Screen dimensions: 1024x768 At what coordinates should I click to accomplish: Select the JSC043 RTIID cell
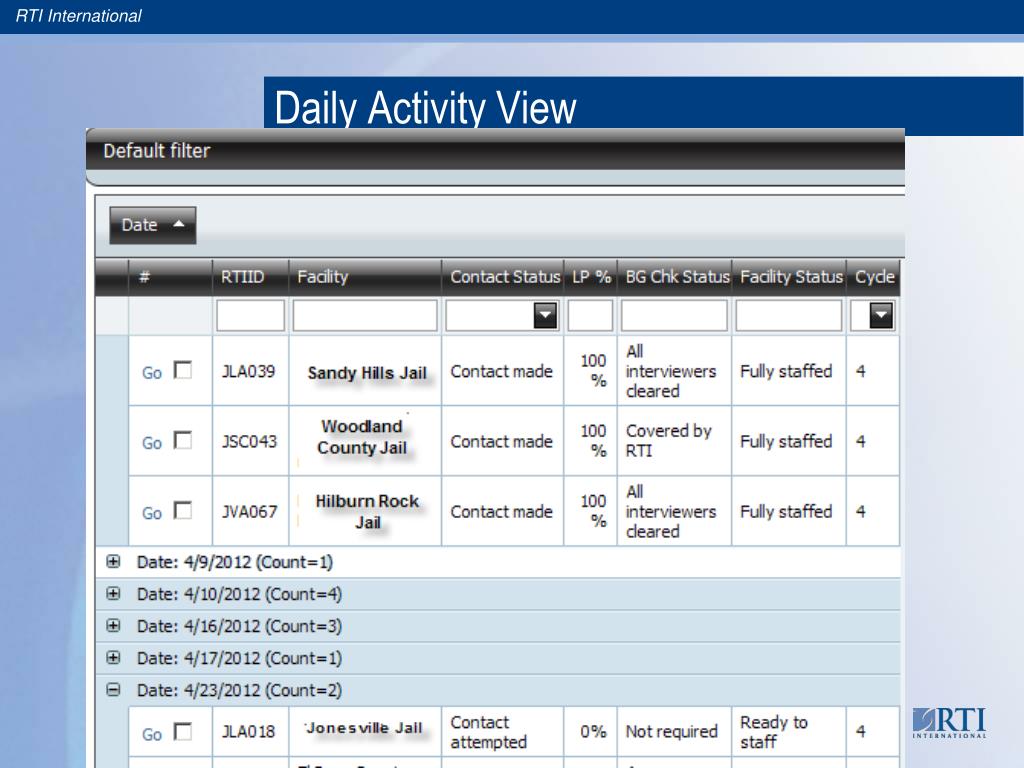[x=249, y=441]
